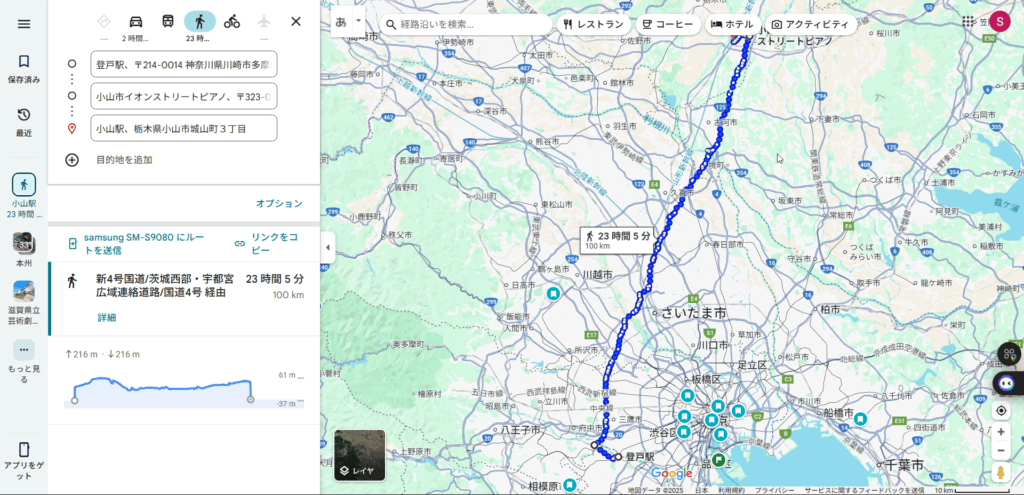1024x495 pixels.
Task: Open the input method dropdown arrow
Action: (x=358, y=22)
